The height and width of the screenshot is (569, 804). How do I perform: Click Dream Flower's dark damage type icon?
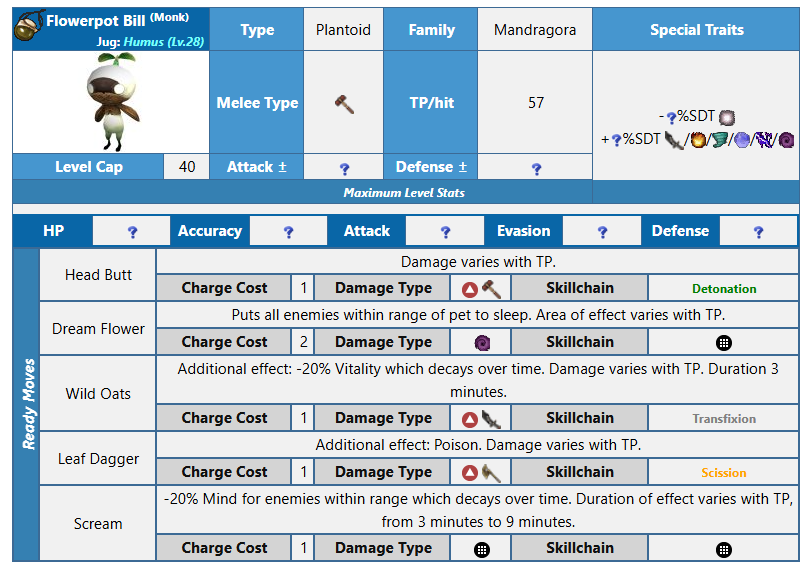tap(482, 342)
